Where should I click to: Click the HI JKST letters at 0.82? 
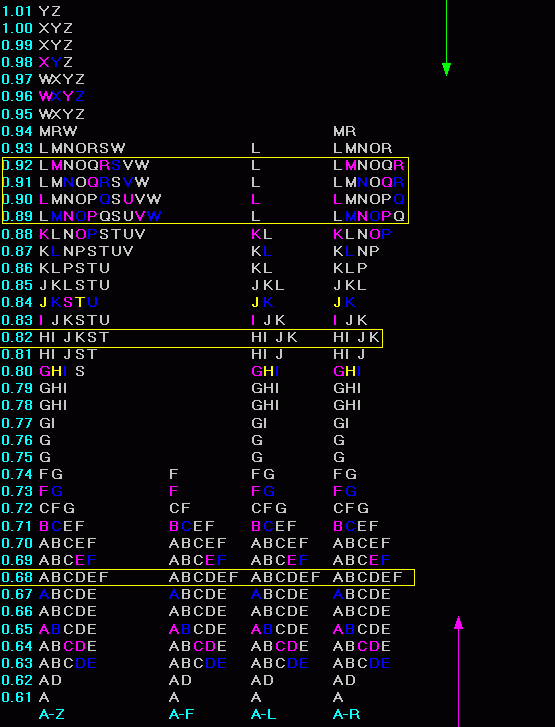click(x=74, y=337)
